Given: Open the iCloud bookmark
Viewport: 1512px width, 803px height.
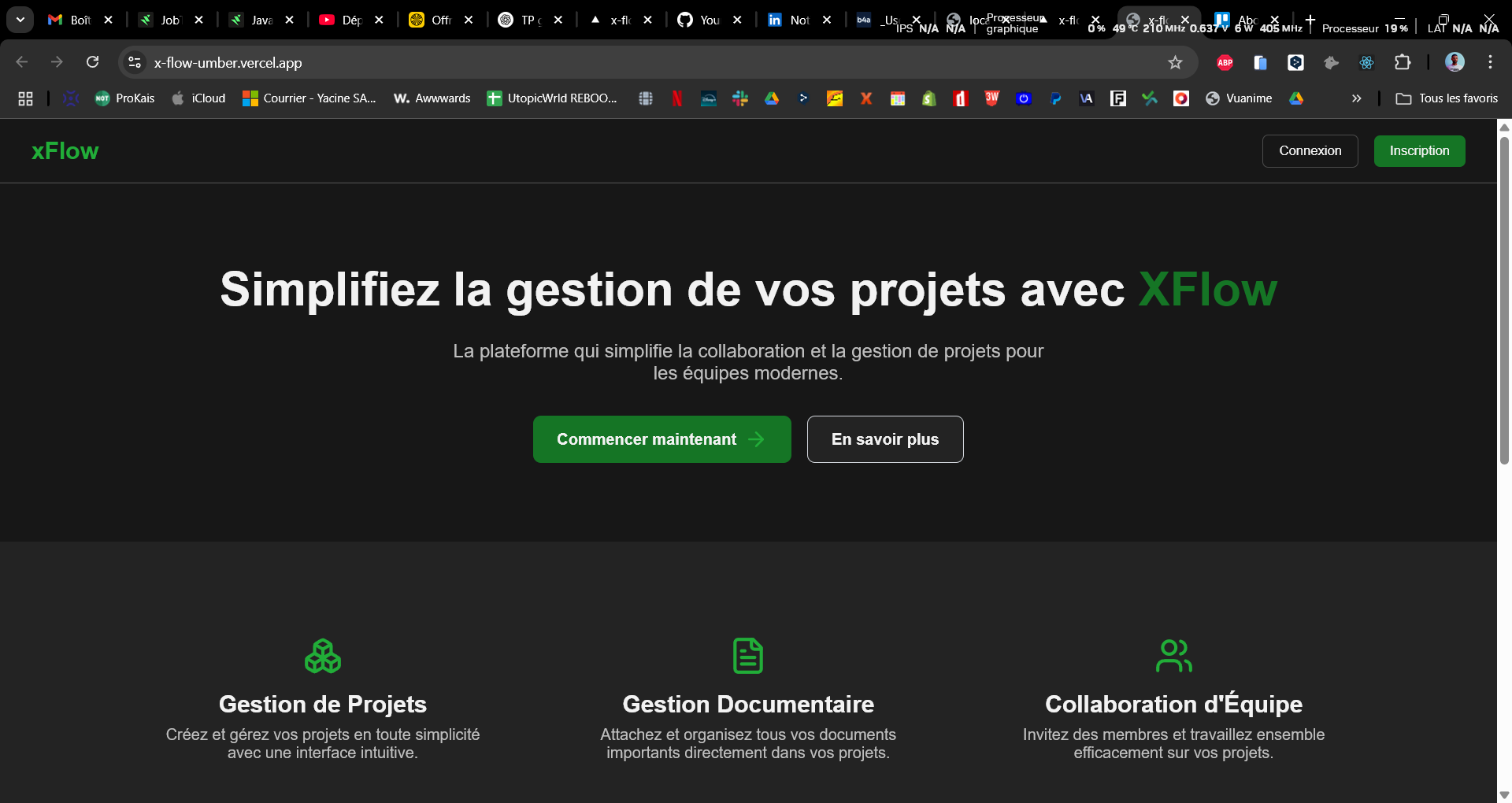Looking at the screenshot, I should 199,98.
